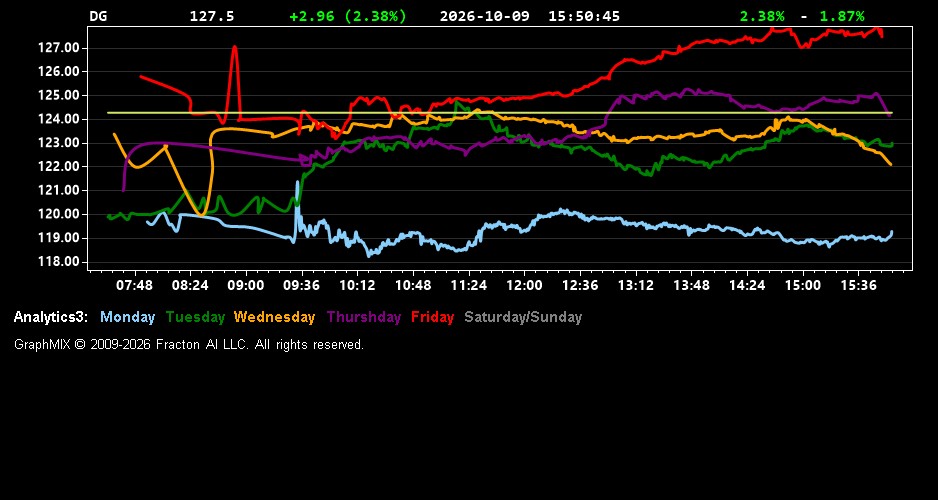Click the 15:00 time axis label
Viewport: 938px width, 500px height.
point(803,285)
